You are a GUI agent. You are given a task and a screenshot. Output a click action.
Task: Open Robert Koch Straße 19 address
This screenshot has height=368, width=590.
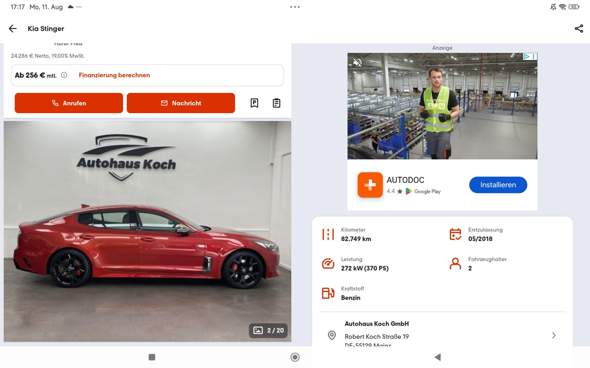pos(377,336)
